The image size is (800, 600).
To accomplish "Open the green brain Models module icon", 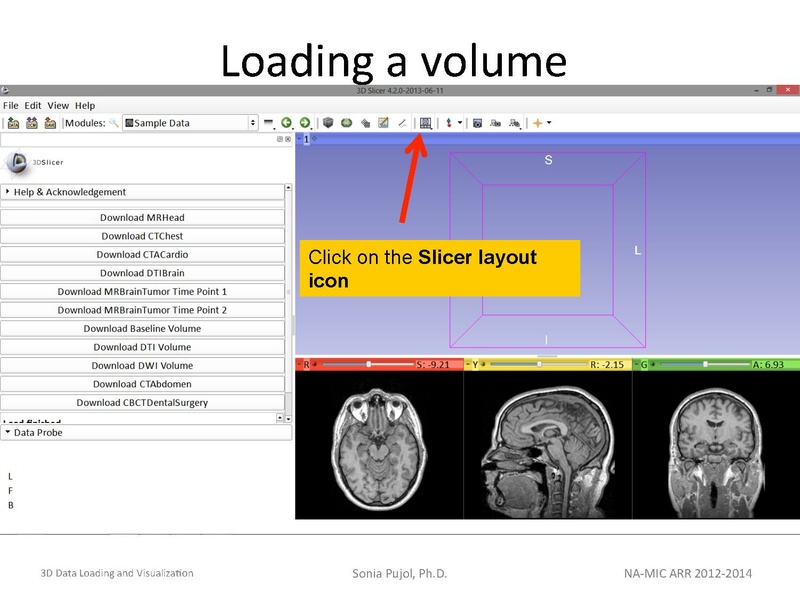I will point(346,122).
